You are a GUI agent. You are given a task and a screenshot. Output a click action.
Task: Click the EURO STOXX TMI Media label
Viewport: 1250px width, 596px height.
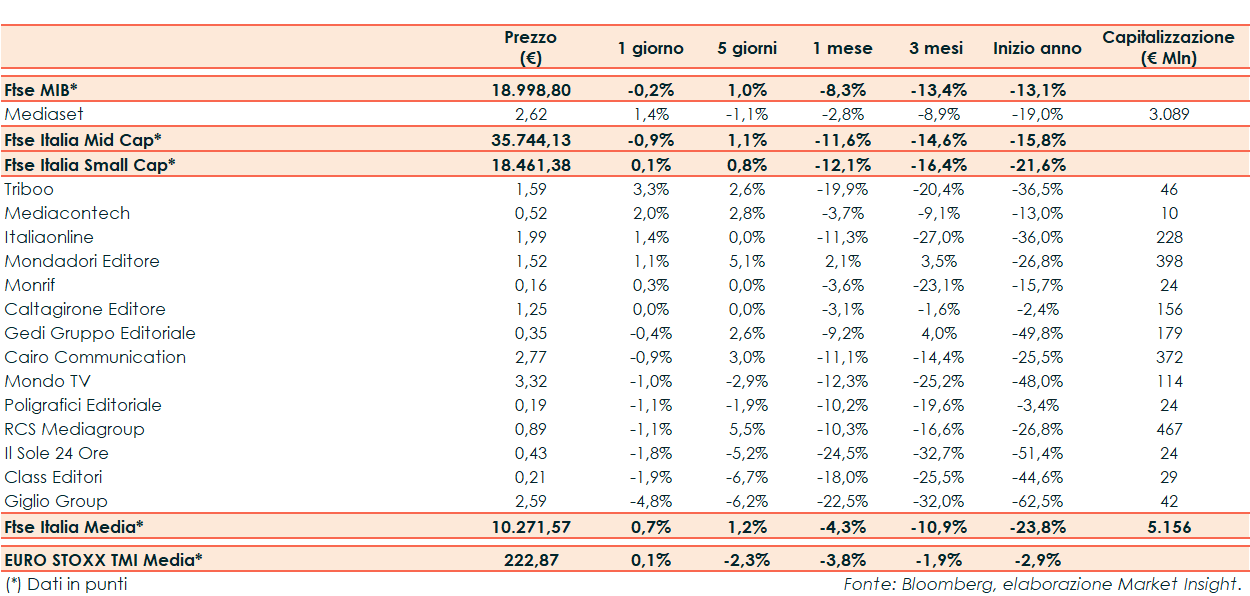tap(103, 560)
